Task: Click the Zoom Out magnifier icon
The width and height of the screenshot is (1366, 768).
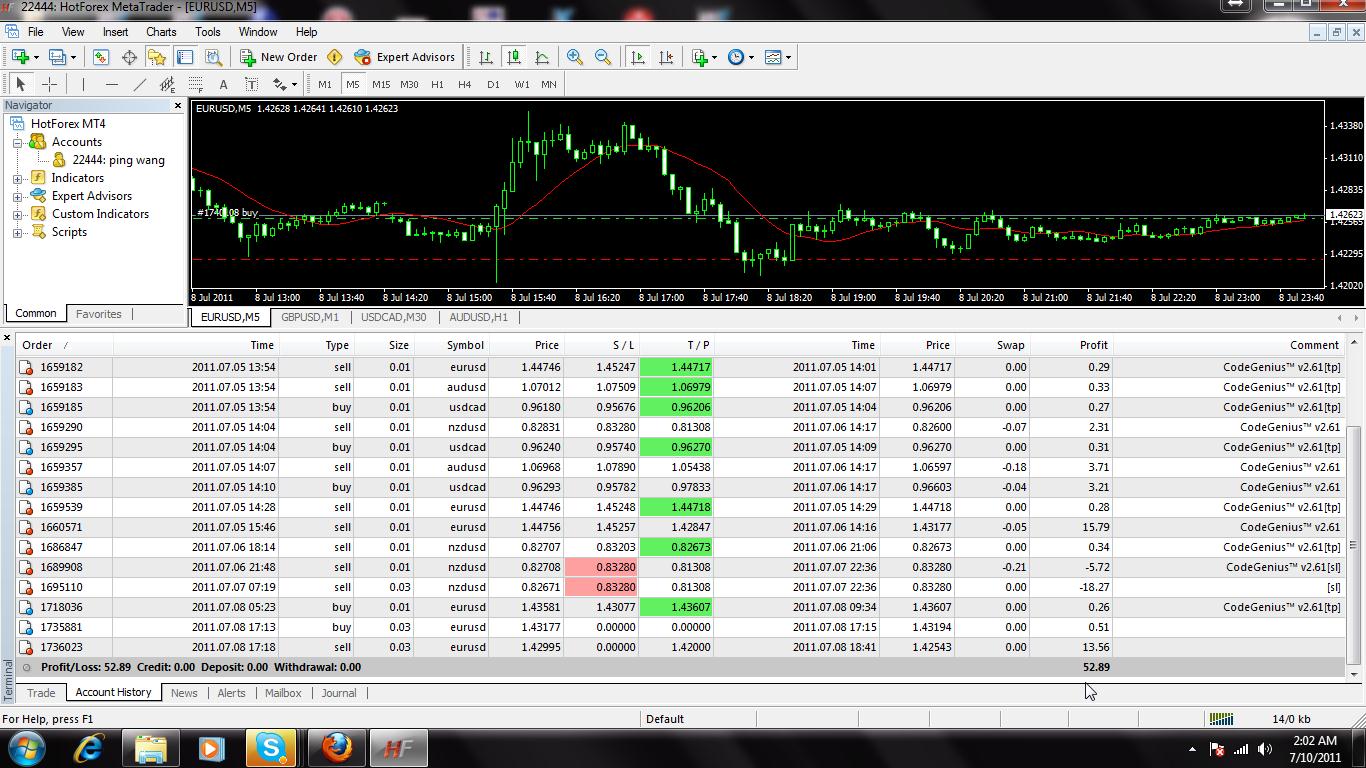Action: 603,57
